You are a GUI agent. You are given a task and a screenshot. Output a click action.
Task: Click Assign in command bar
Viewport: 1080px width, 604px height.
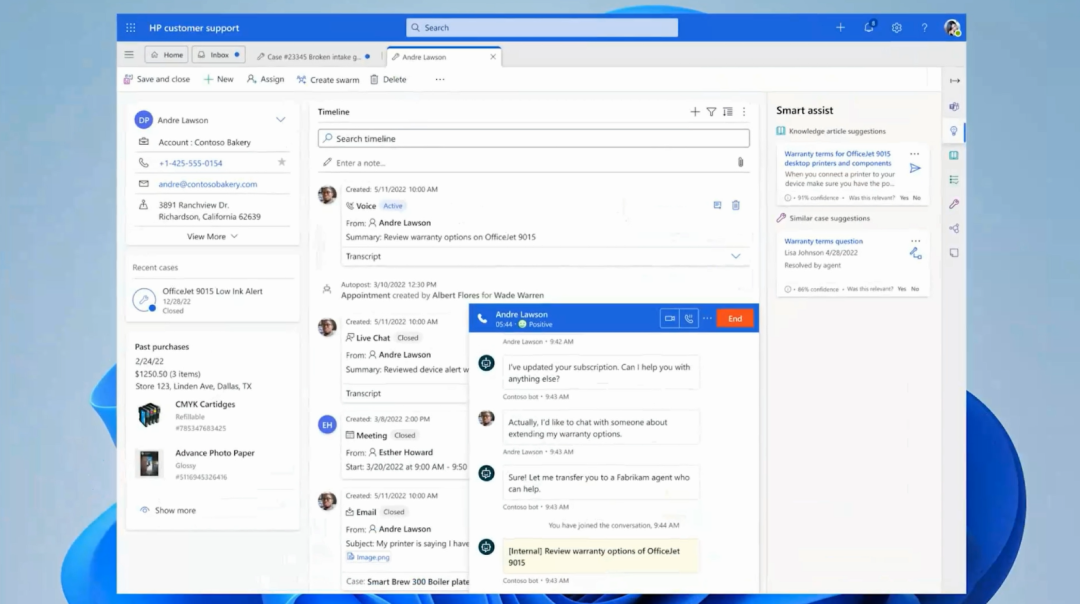click(265, 79)
